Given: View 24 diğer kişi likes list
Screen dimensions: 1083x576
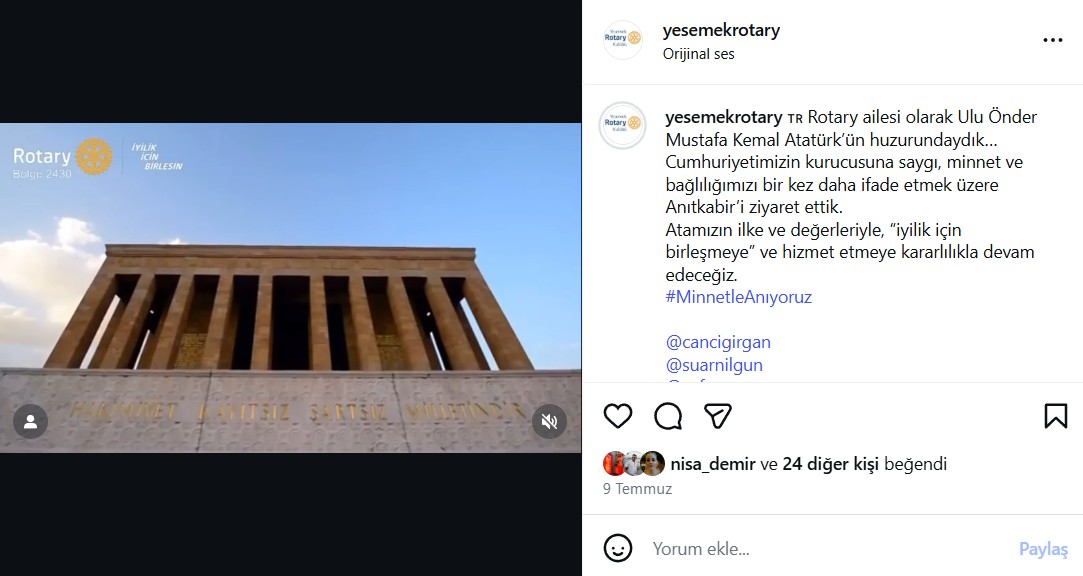Looking at the screenshot, I should [830, 464].
